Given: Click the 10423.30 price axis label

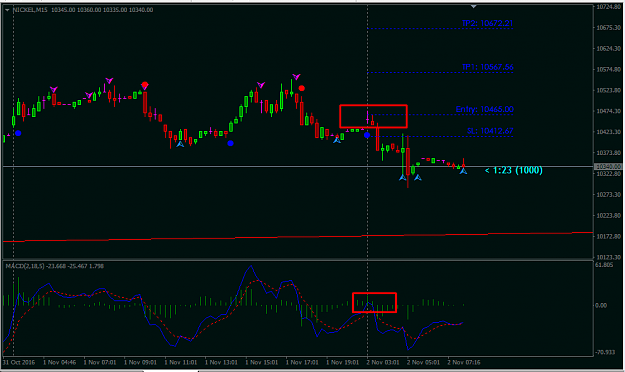Looking at the screenshot, I should pyautogui.click(x=609, y=132).
